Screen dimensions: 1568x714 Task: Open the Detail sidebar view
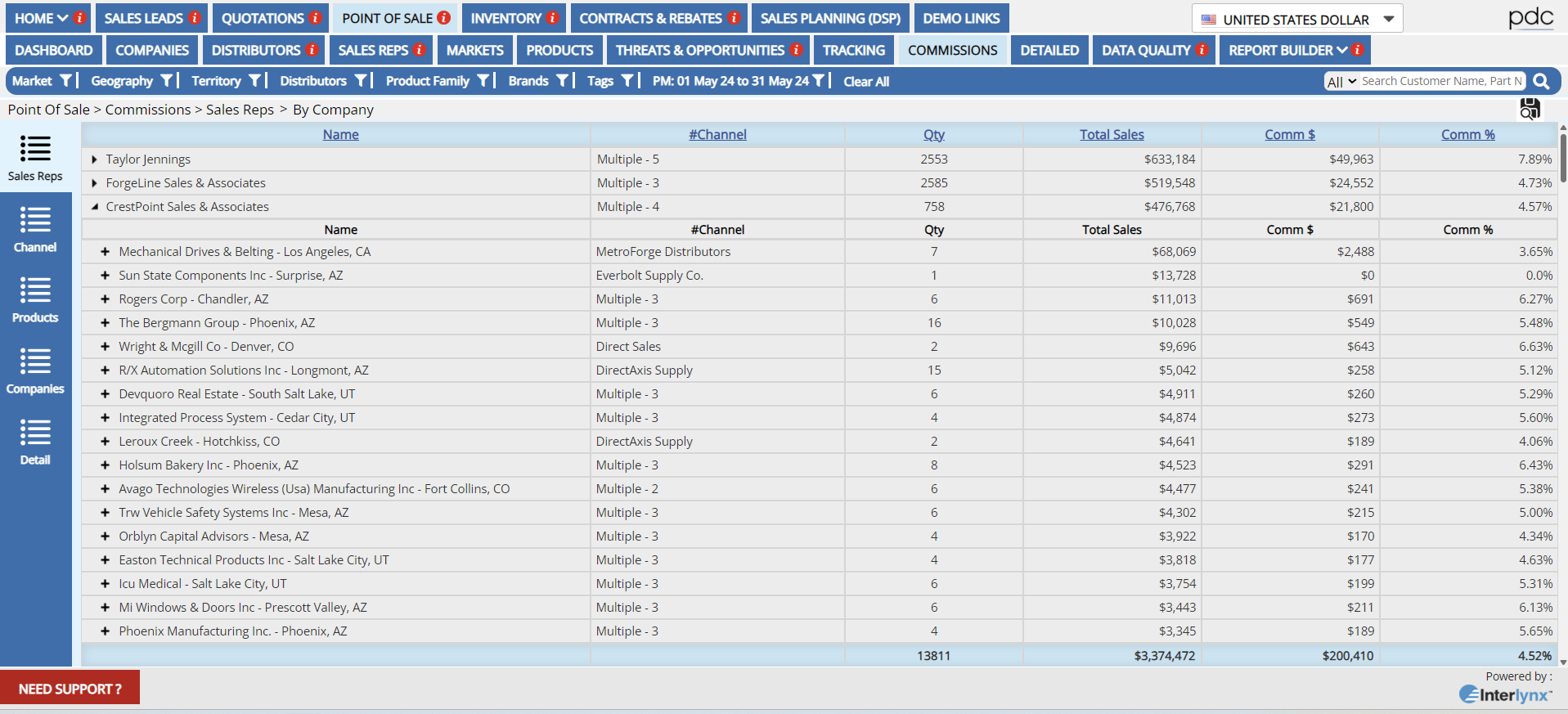tap(35, 442)
